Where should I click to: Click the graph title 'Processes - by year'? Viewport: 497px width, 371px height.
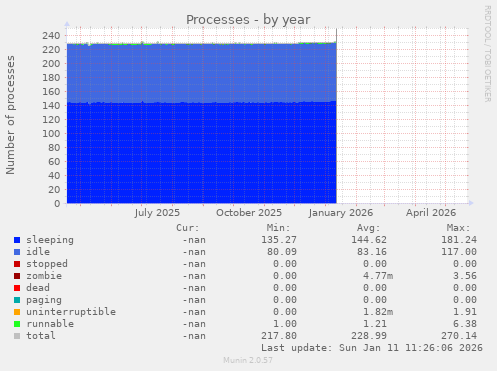tap(248, 20)
